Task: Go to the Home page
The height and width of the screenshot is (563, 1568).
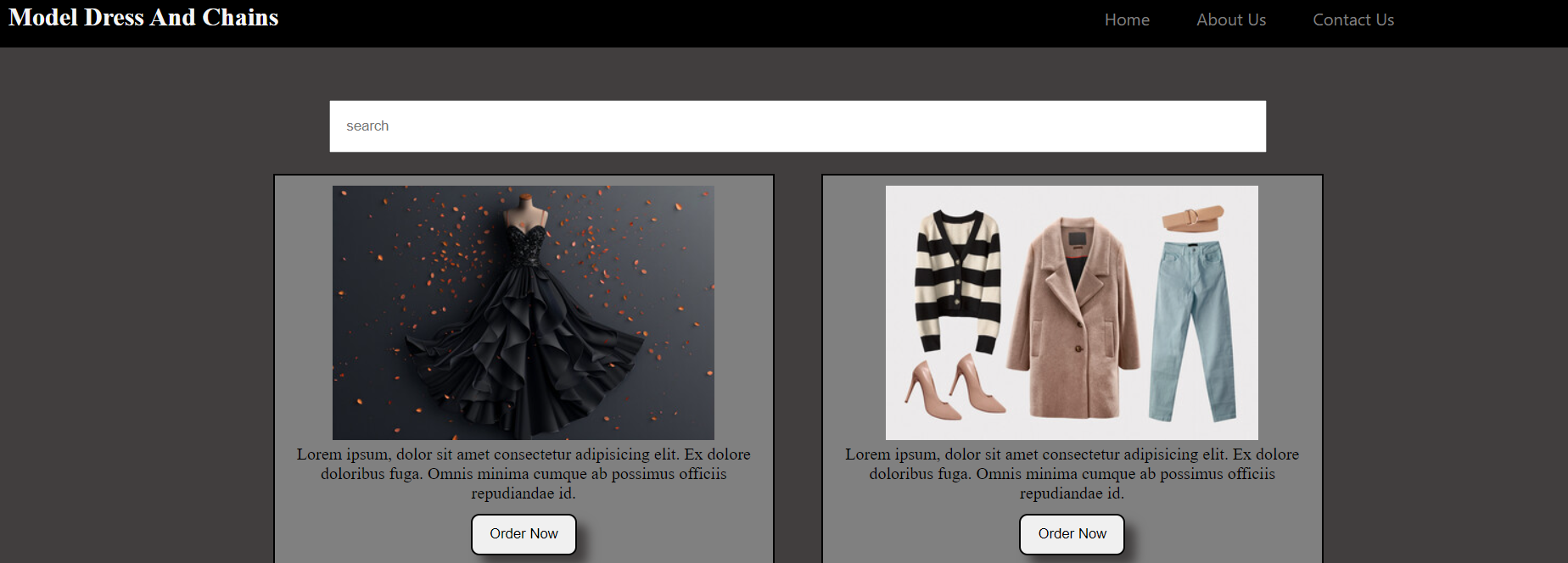Action: coord(1127,20)
